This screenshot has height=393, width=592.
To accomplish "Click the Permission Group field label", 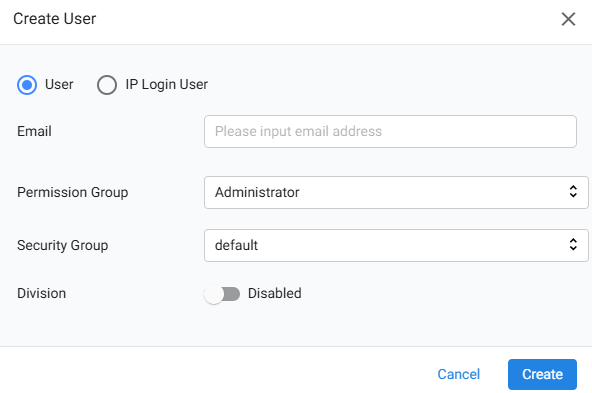I will [72, 193].
